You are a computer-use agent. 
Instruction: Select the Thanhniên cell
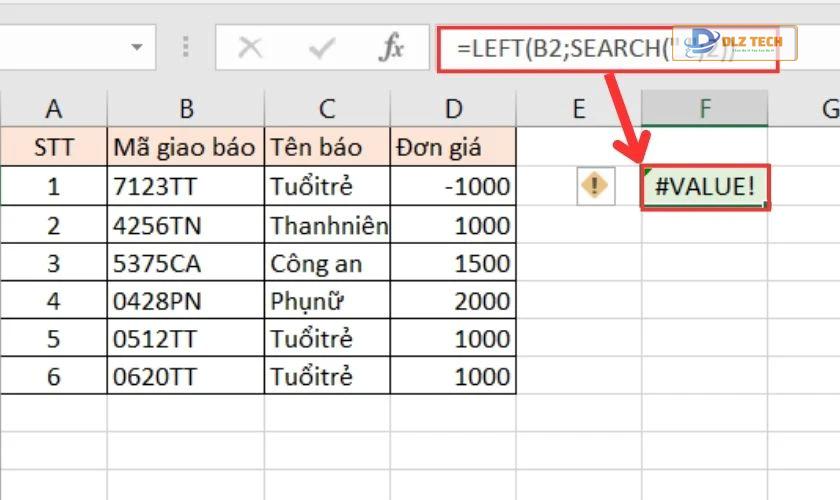click(x=327, y=225)
